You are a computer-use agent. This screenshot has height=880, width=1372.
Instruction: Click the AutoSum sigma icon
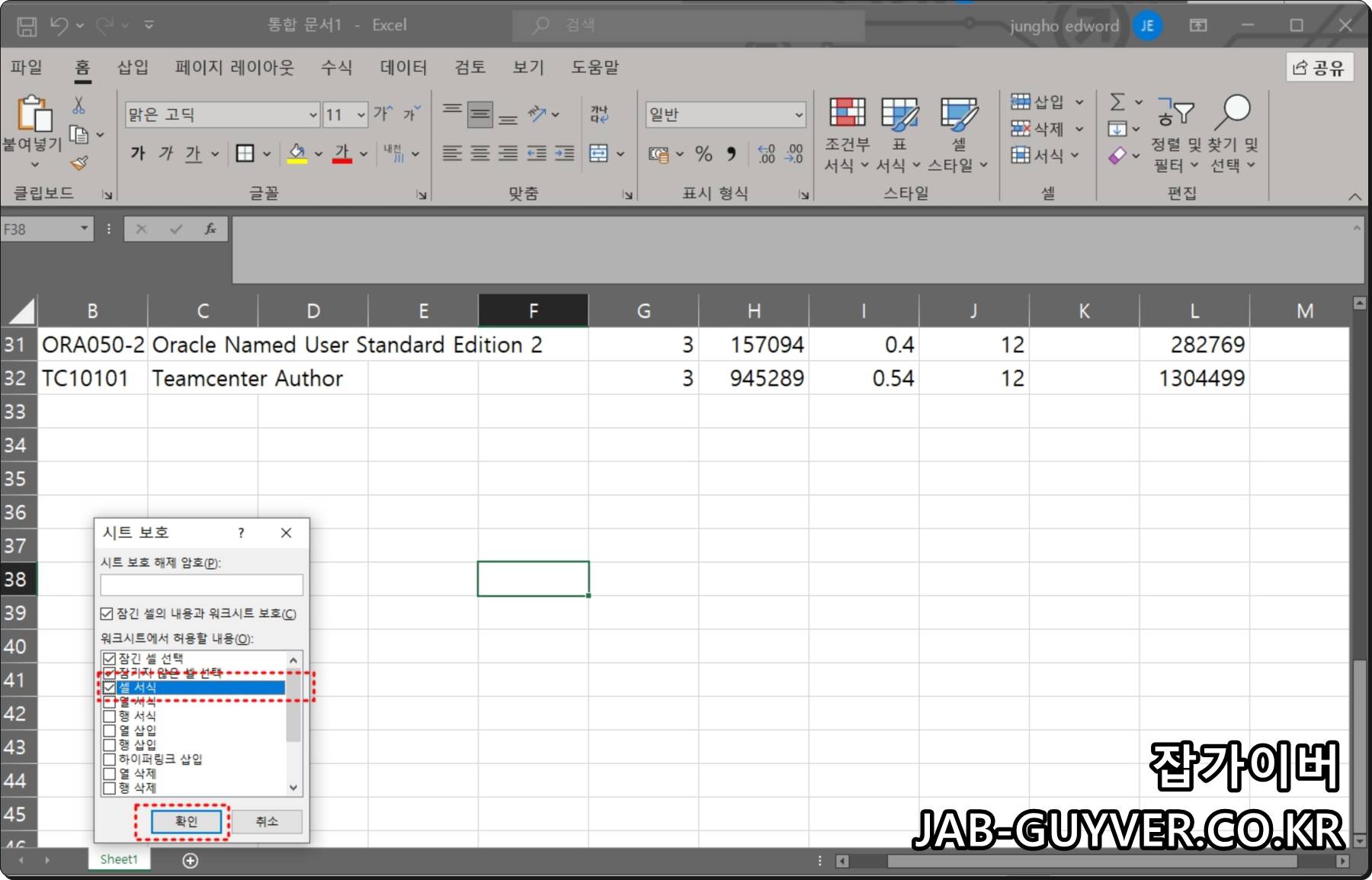pyautogui.click(x=1117, y=102)
